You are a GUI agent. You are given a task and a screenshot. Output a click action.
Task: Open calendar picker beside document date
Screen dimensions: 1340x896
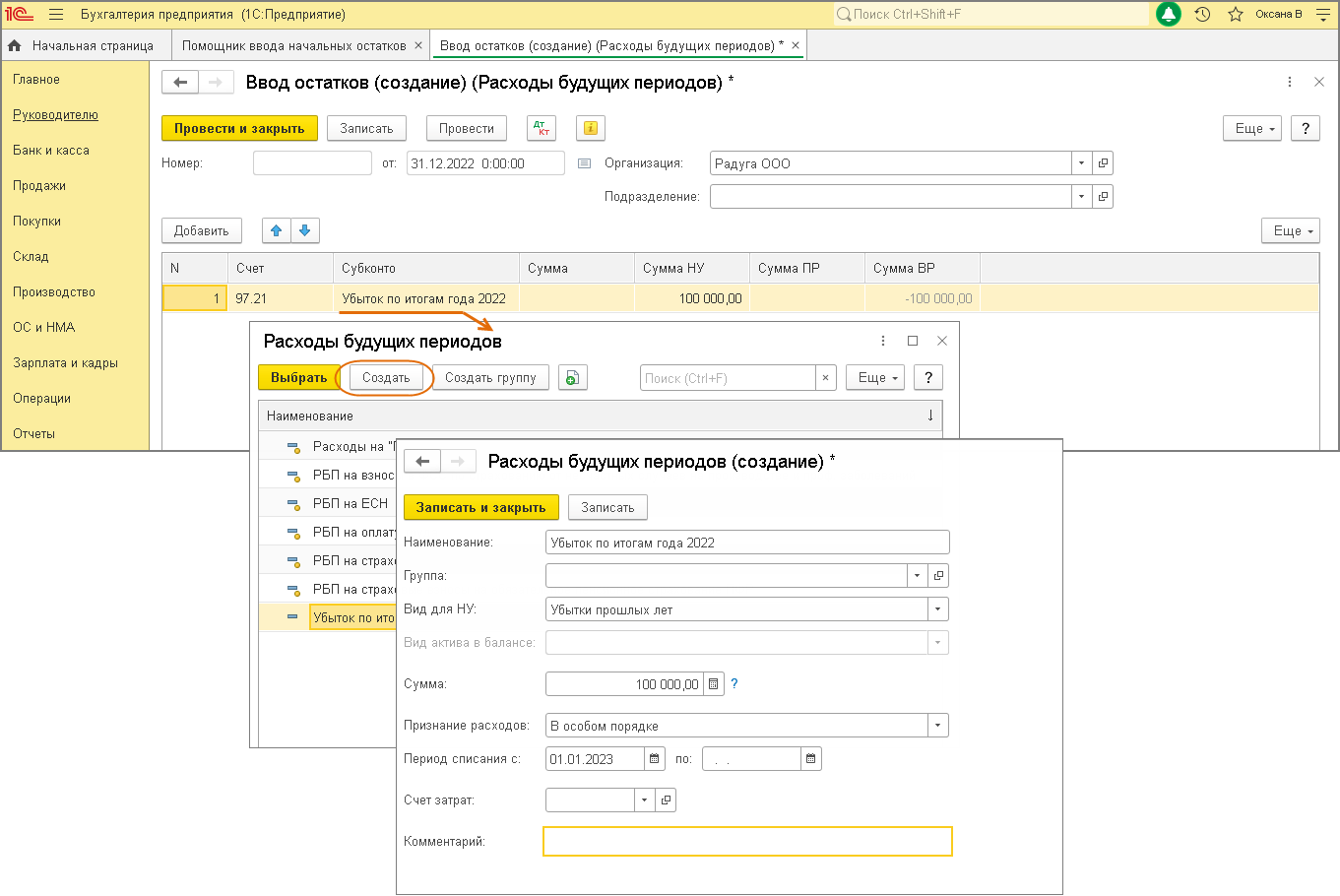584,163
